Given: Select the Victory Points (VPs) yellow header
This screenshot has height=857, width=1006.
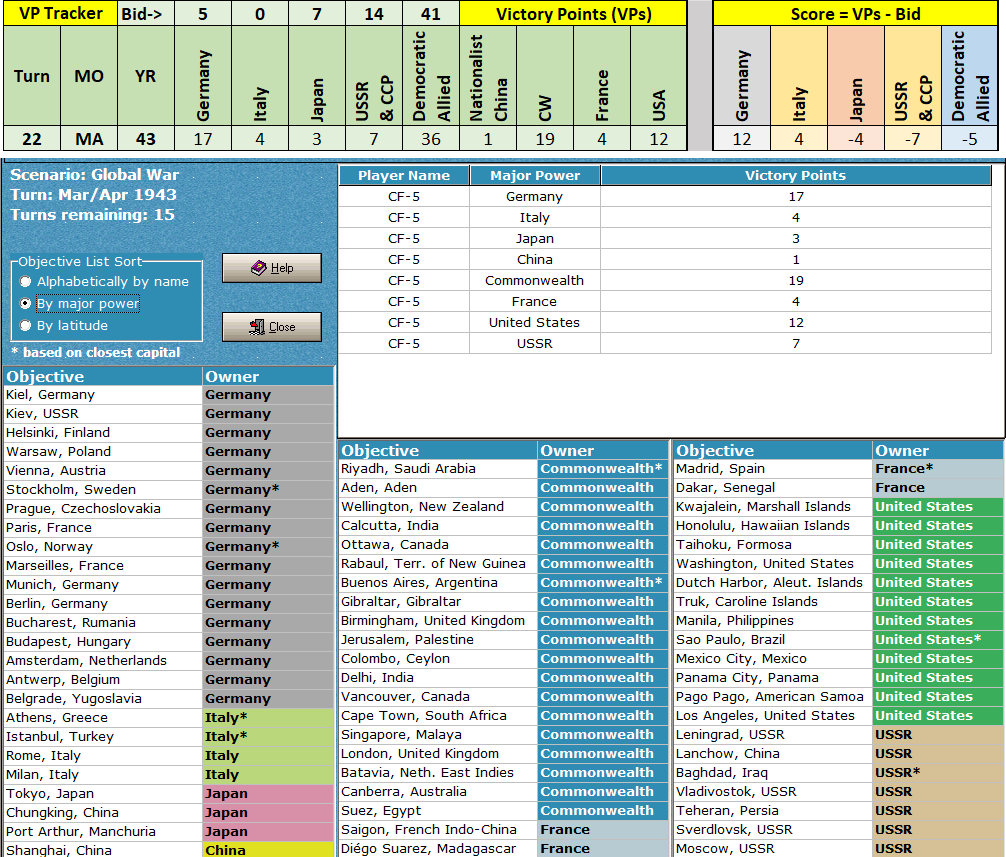Looking at the screenshot, I should pyautogui.click(x=573, y=13).
